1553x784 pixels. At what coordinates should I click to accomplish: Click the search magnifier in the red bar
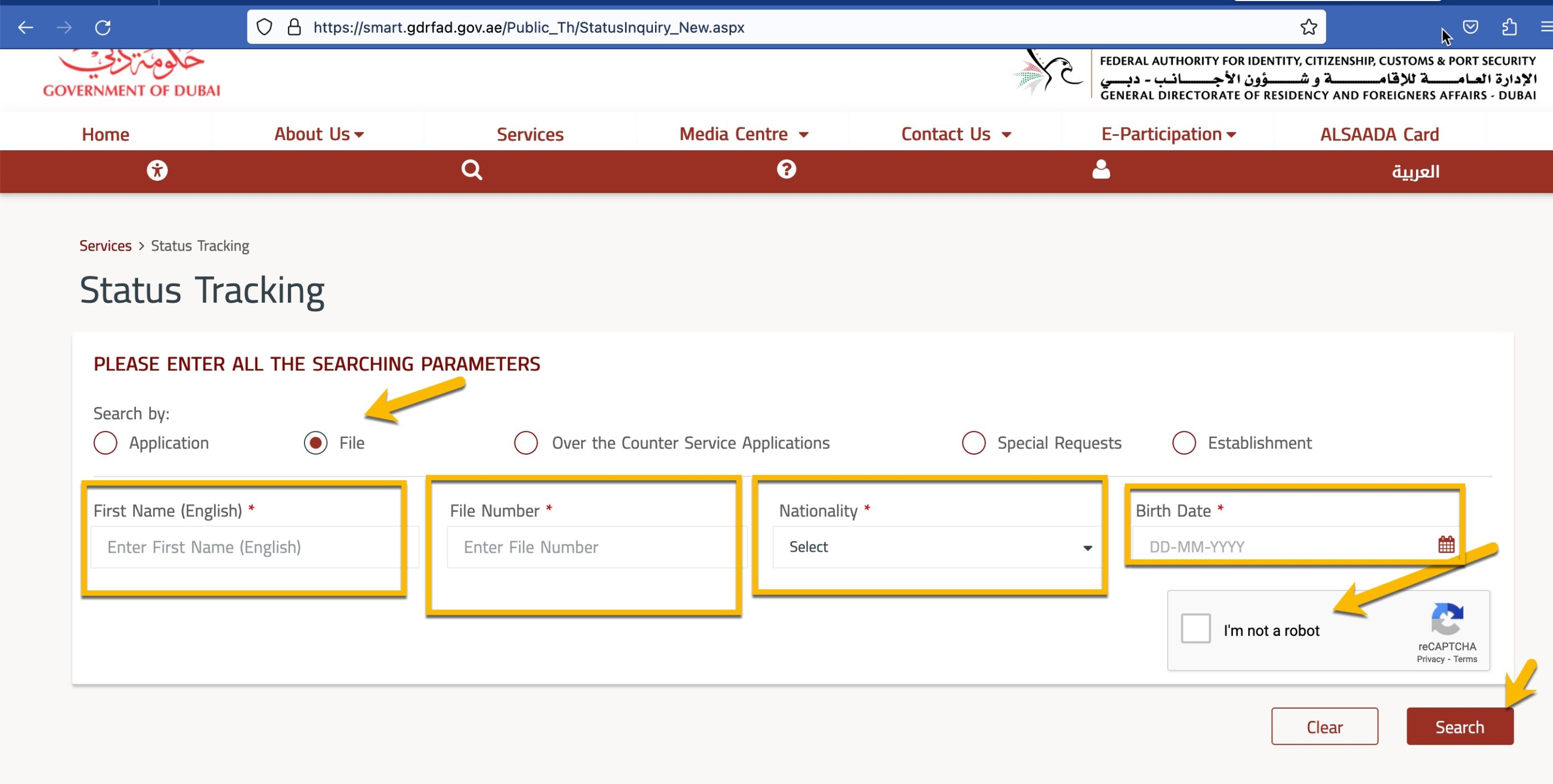[x=472, y=171]
